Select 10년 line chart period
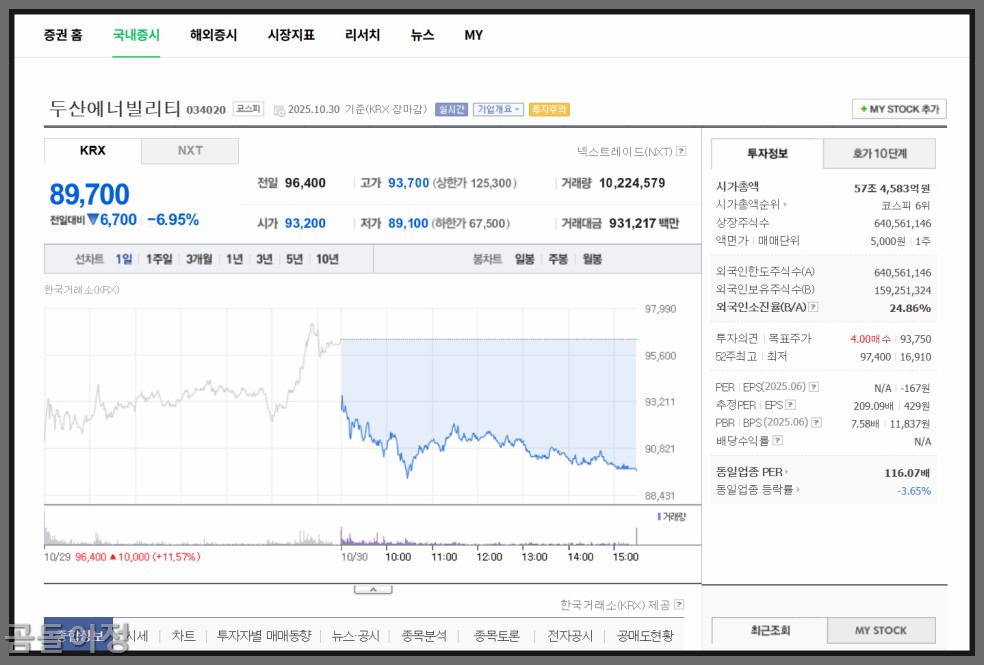This screenshot has height=665, width=984. coord(327,259)
